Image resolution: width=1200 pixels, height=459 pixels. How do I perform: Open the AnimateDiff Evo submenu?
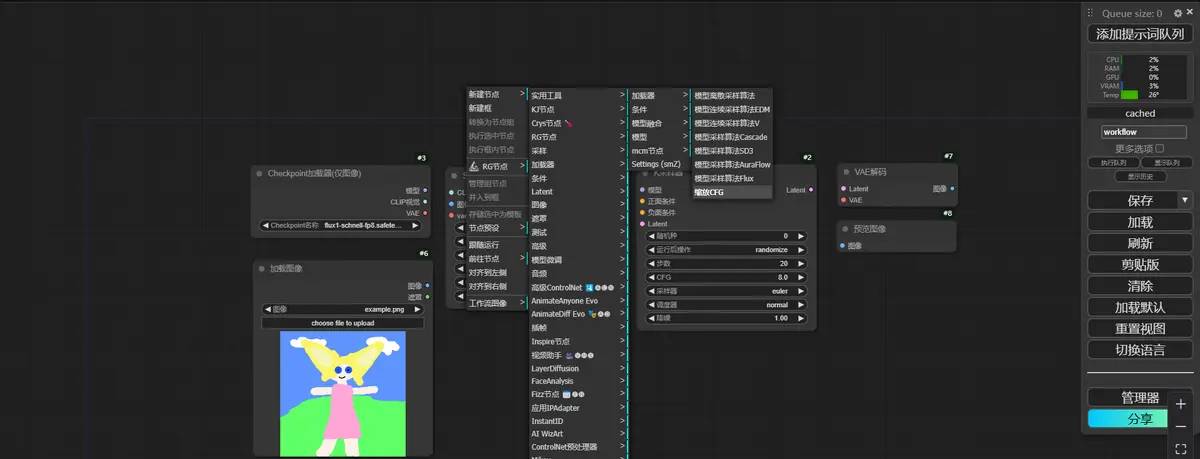coord(577,314)
